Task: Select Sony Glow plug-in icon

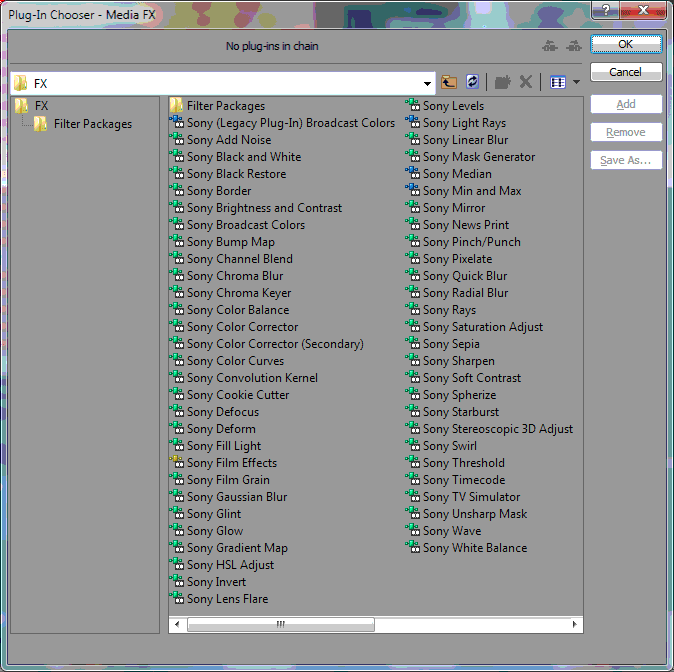Action: point(176,531)
